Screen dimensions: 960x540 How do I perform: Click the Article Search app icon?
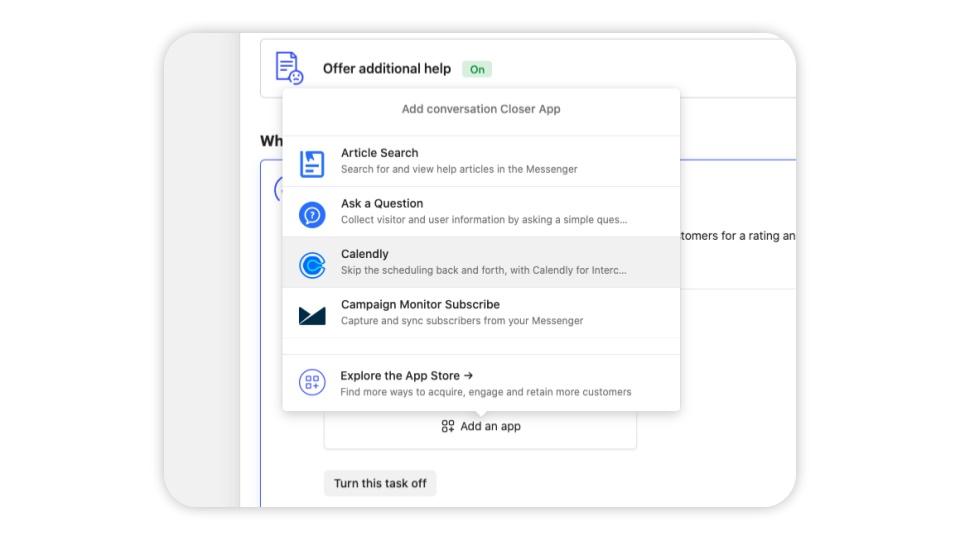[x=312, y=163]
